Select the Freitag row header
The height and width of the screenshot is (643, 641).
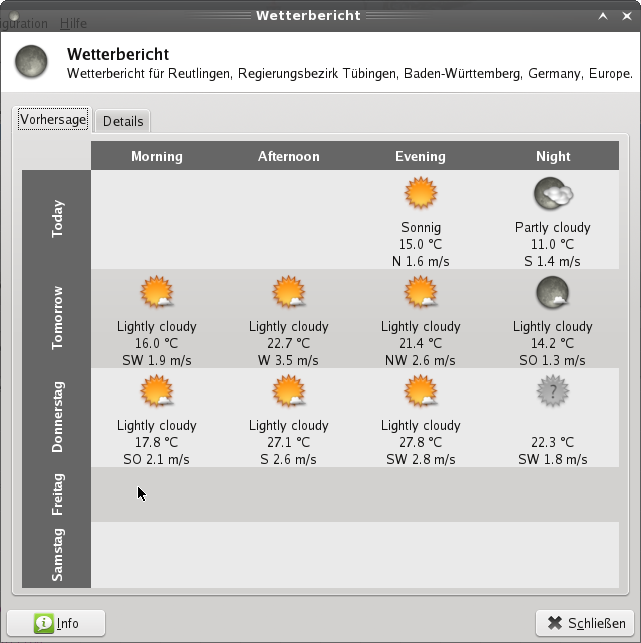click(57, 494)
